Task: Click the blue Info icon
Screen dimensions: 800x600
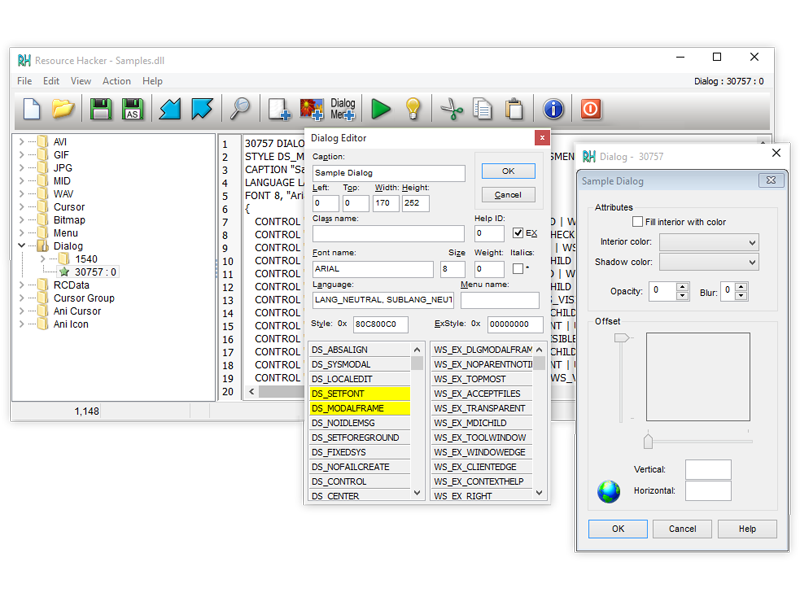Action: (x=554, y=108)
